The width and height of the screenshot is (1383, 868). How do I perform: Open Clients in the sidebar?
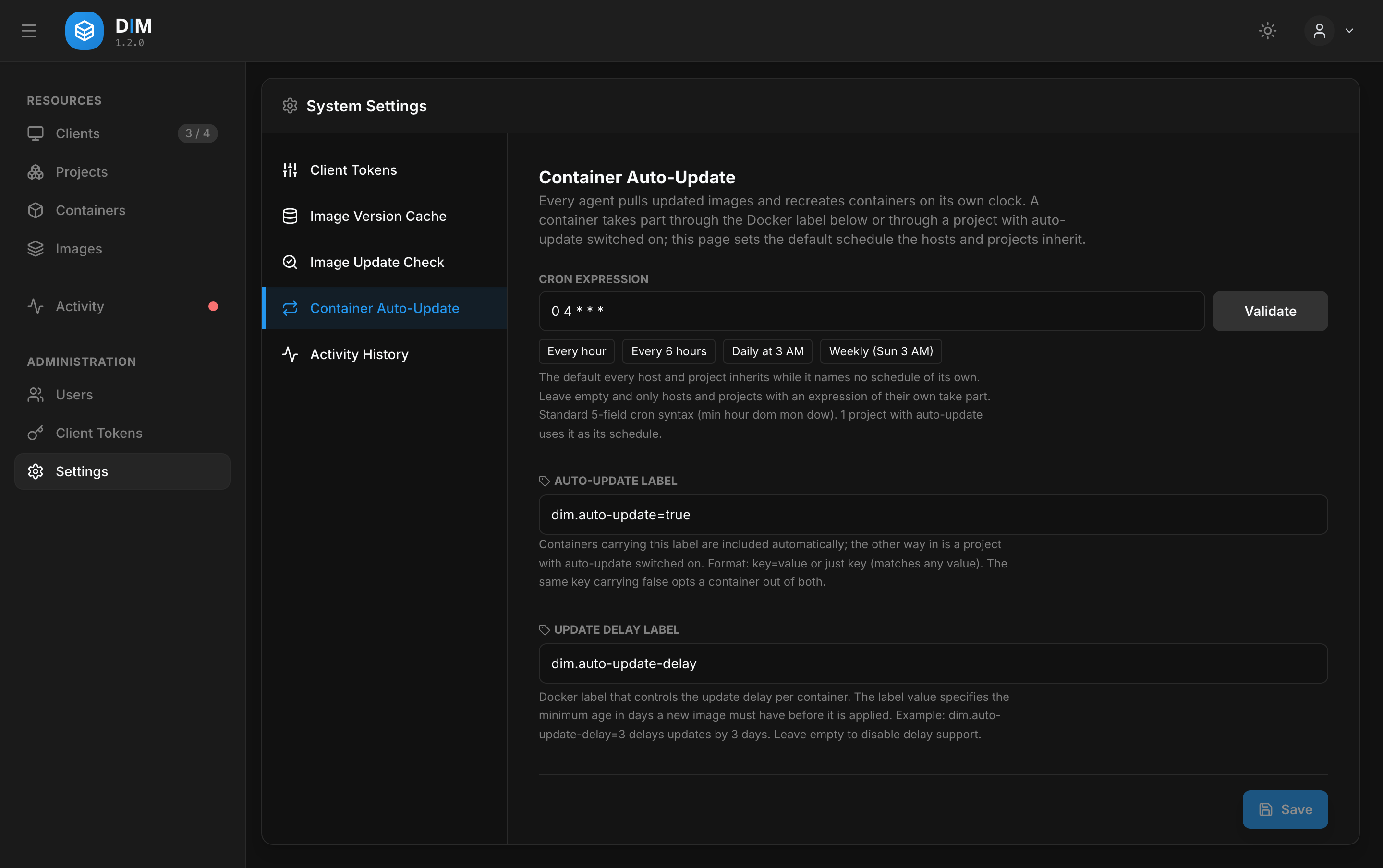click(122, 133)
